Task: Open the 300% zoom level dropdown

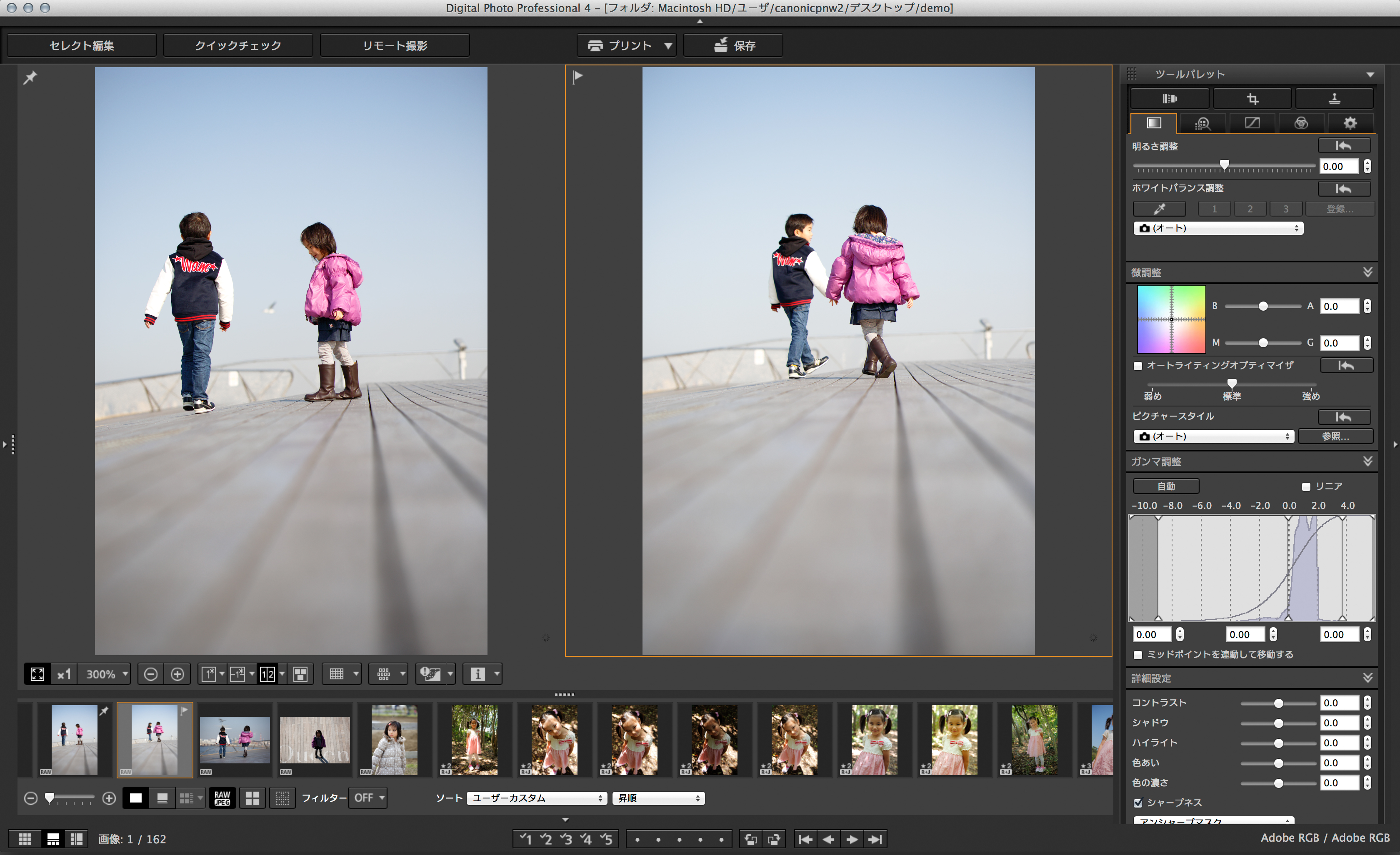Action: (x=106, y=674)
